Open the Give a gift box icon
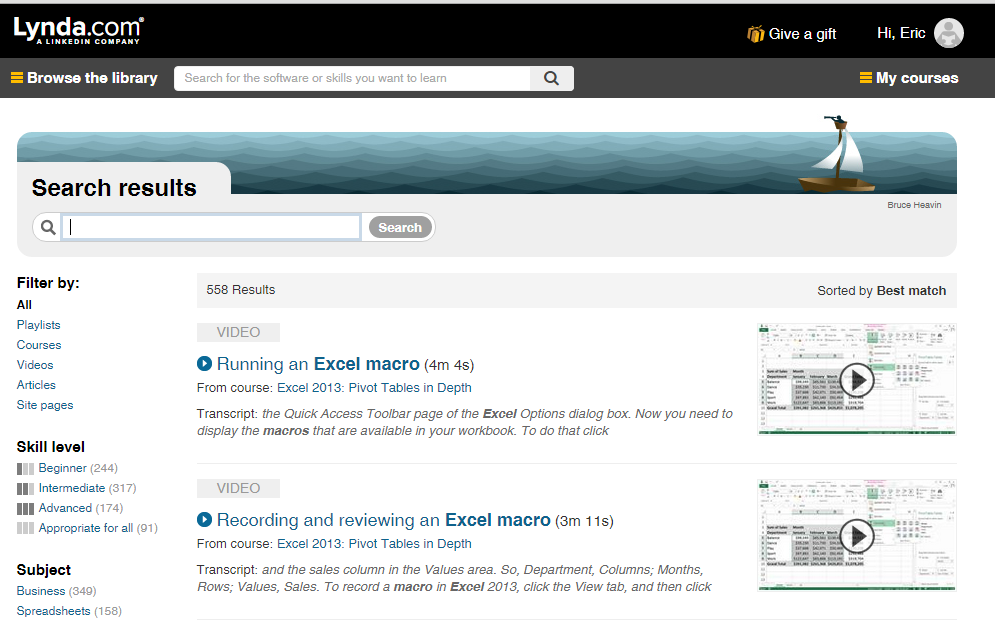Image resolution: width=995 pixels, height=622 pixels. (755, 34)
